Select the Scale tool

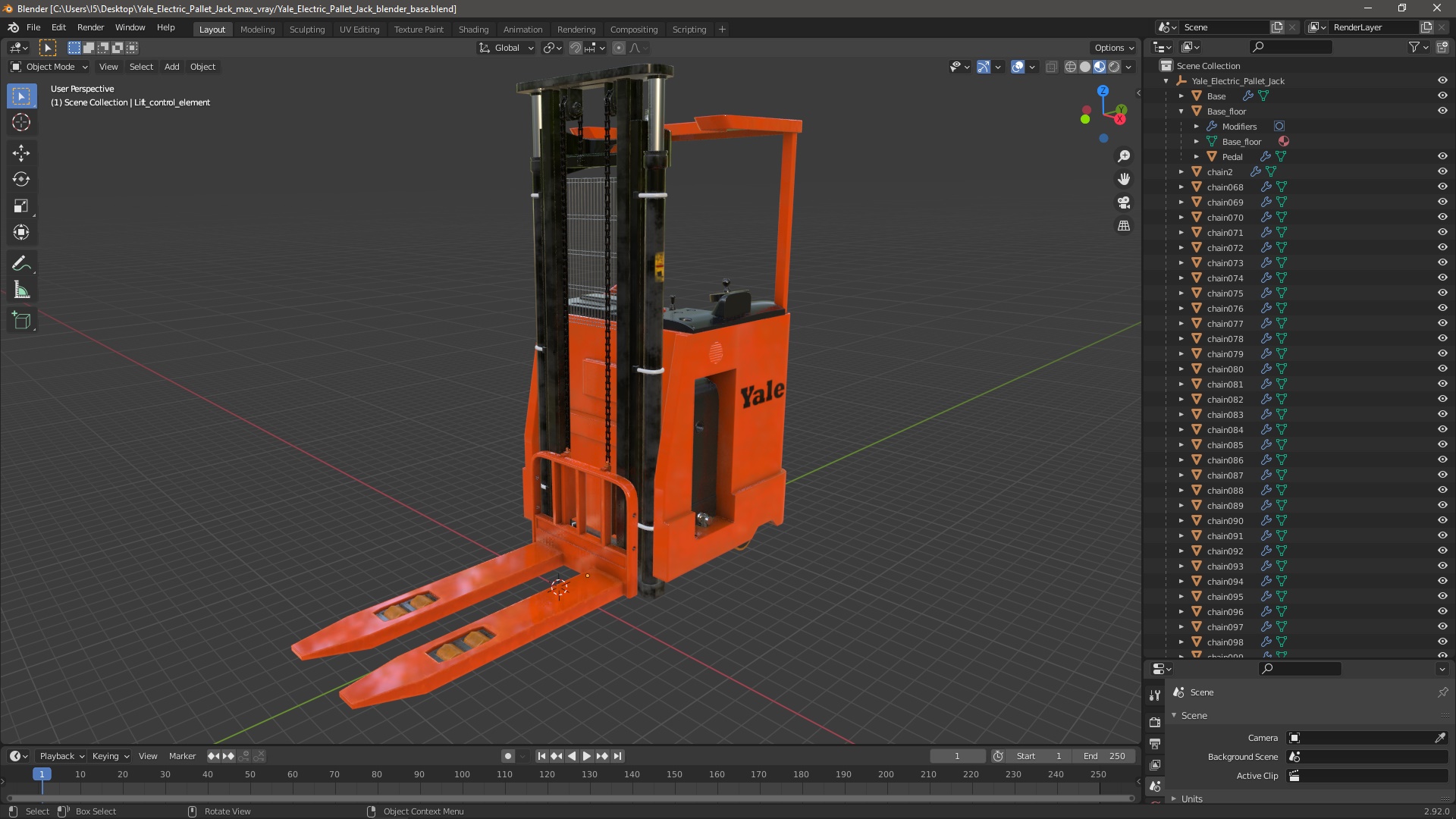21,206
